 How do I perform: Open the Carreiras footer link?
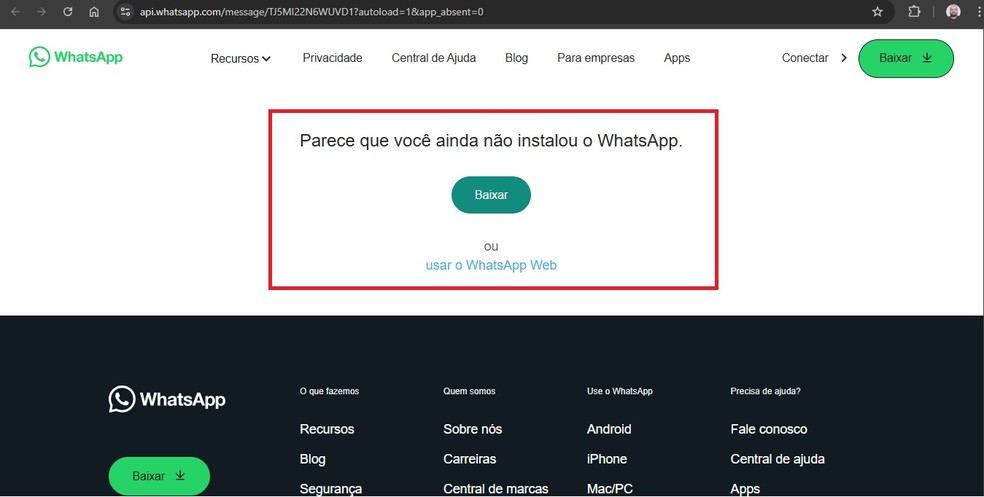tap(469, 459)
